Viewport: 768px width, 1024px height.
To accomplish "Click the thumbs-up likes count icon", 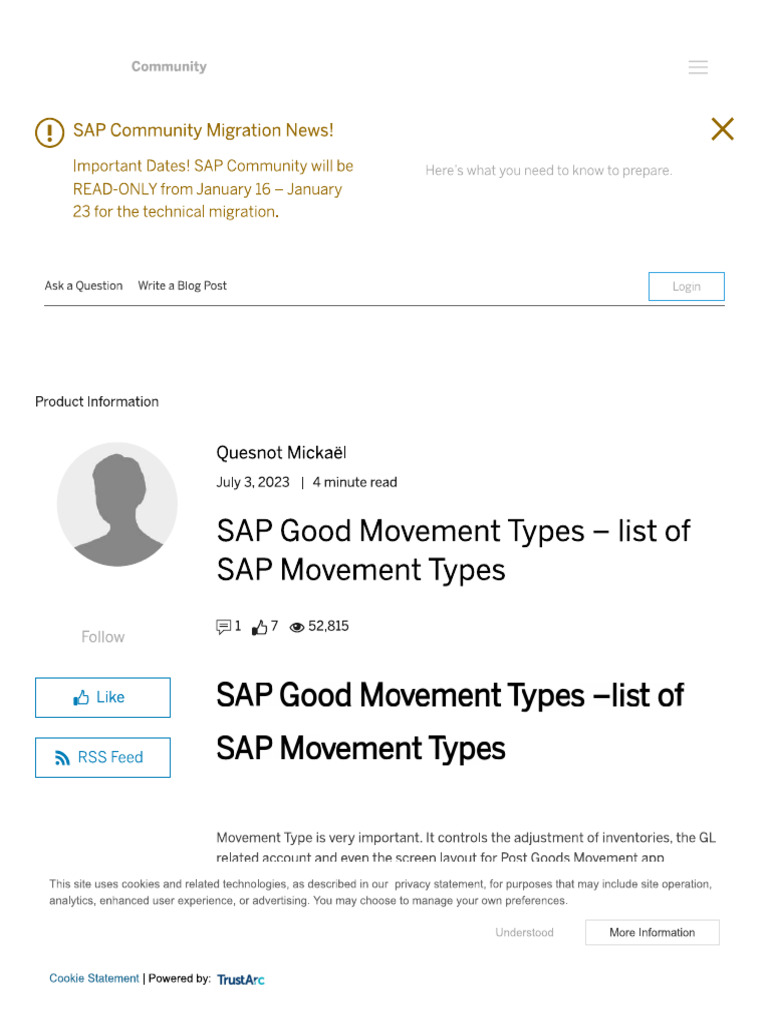I will [x=260, y=627].
